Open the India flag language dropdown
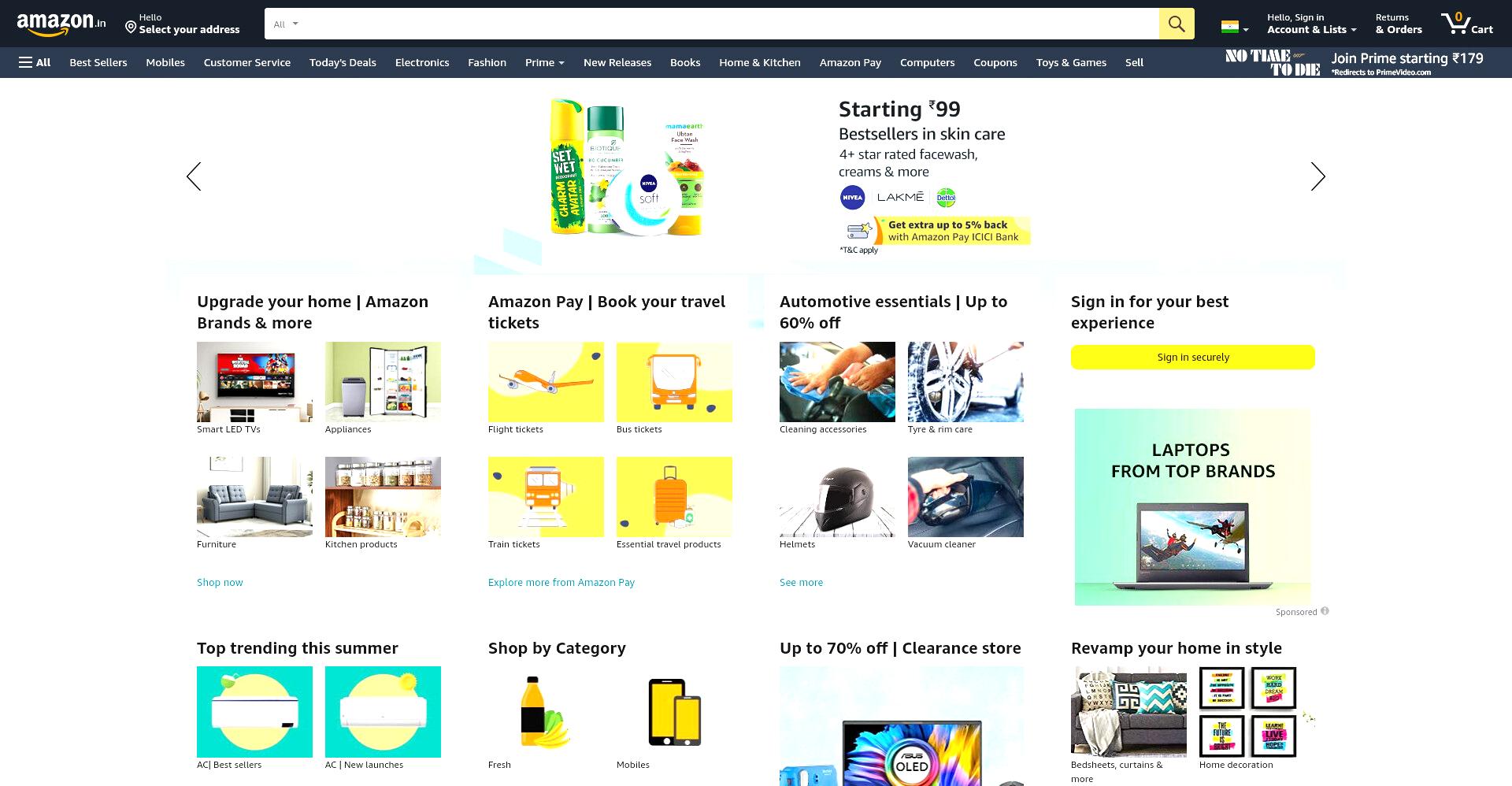This screenshot has height=786, width=1512. pos(1234,27)
